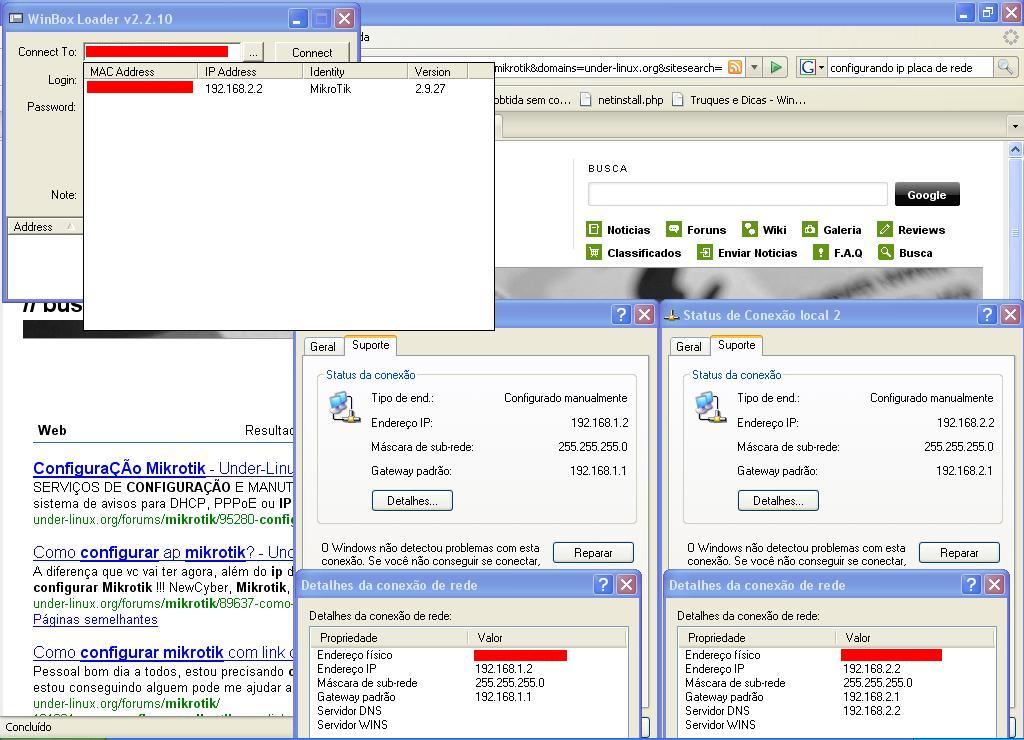Viewport: 1024px width, 740px height.
Task: Minimize the WinBox Loader window
Action: tap(298, 19)
